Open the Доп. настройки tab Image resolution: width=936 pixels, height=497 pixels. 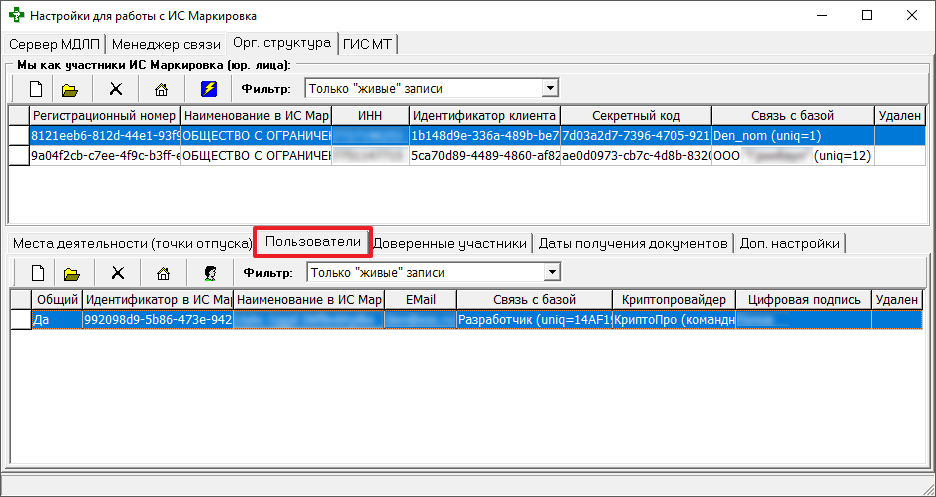click(x=789, y=243)
